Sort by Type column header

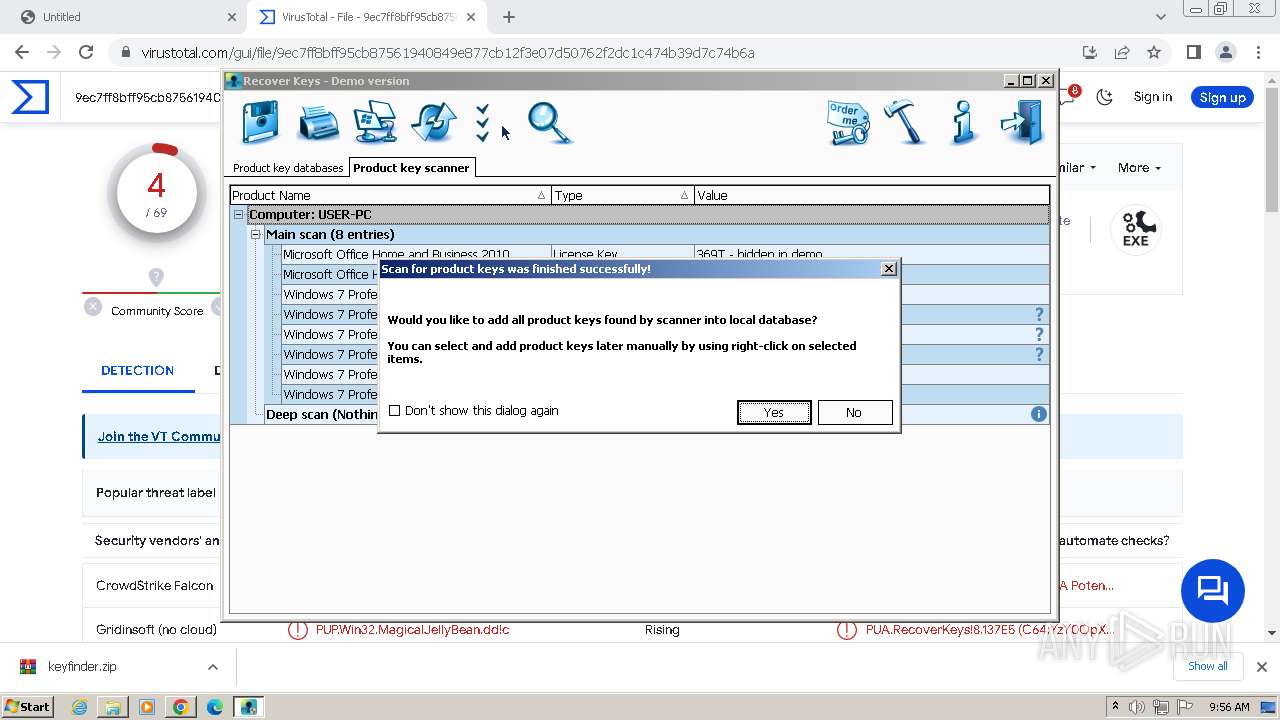[x=622, y=195]
